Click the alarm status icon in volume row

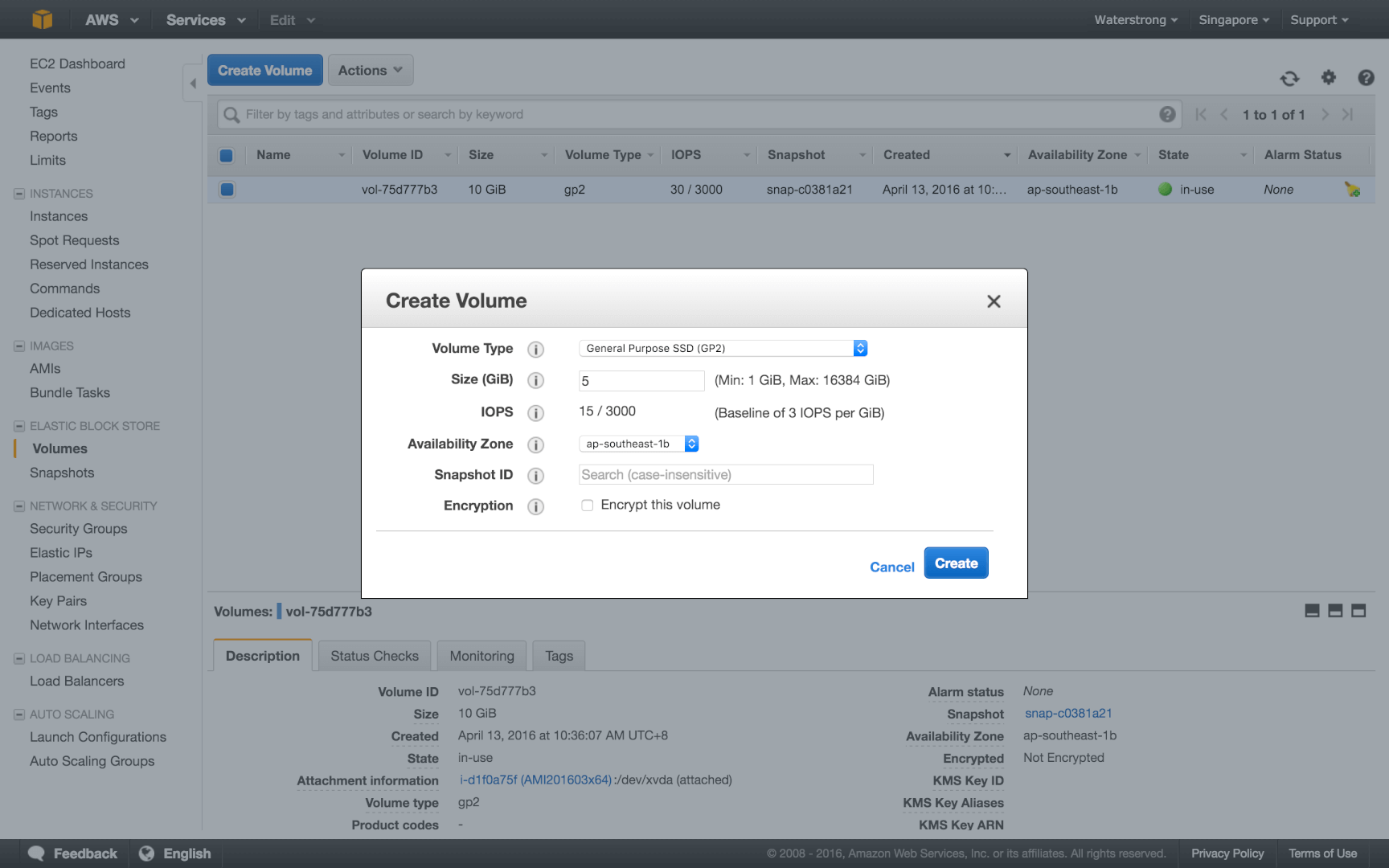(x=1352, y=190)
